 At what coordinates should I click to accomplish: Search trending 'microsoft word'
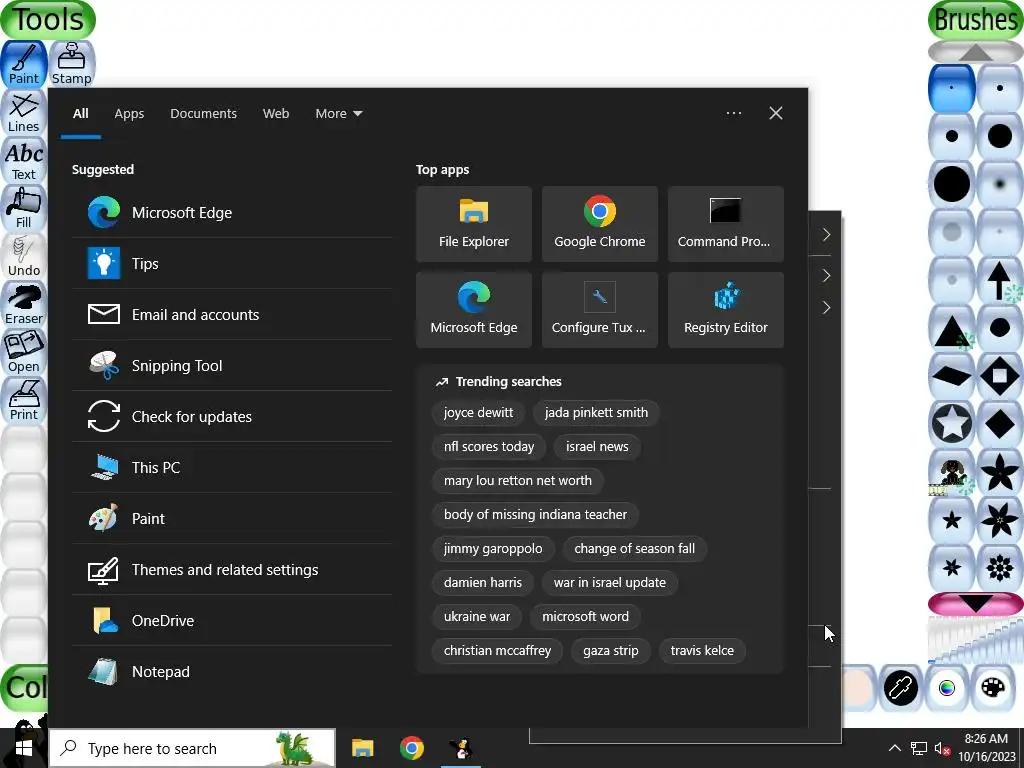(585, 616)
